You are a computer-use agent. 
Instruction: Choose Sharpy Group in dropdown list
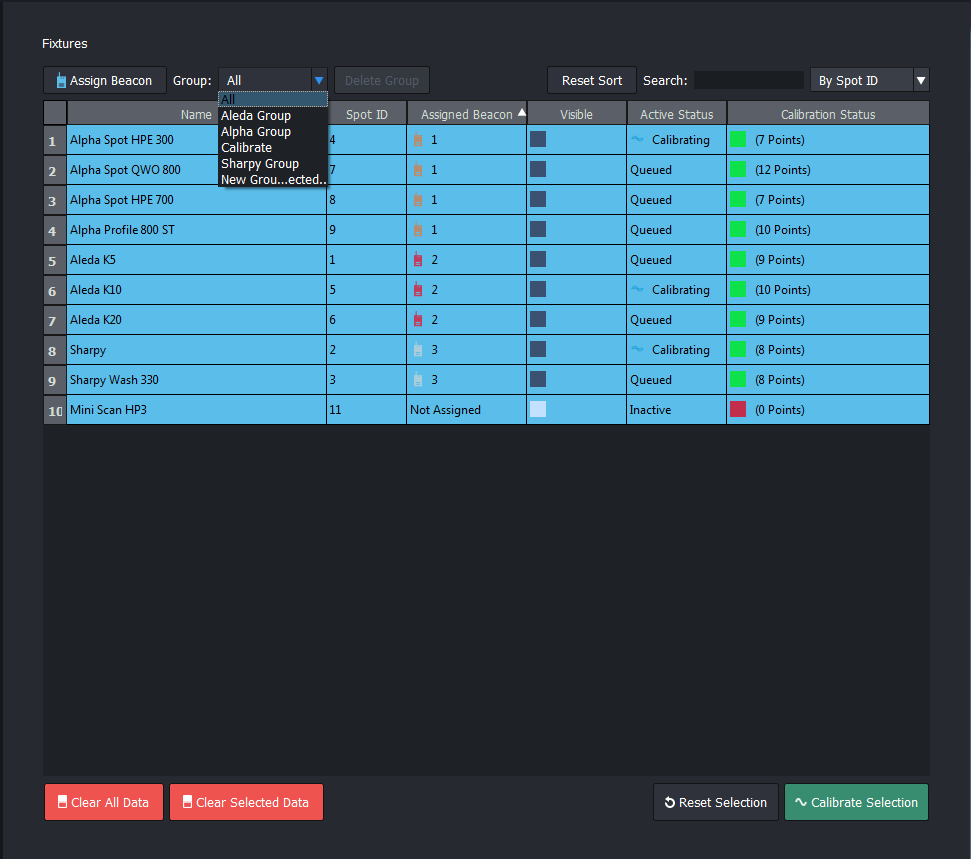(260, 164)
